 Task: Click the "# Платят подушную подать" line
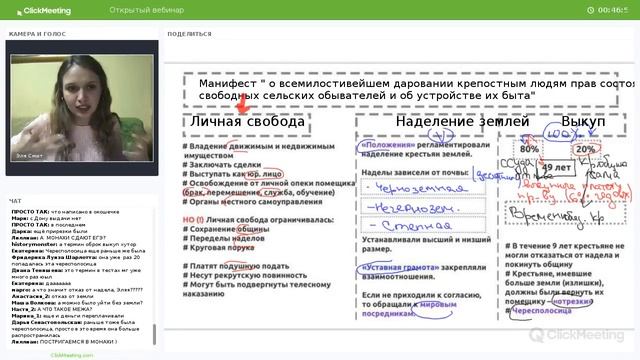[236, 266]
